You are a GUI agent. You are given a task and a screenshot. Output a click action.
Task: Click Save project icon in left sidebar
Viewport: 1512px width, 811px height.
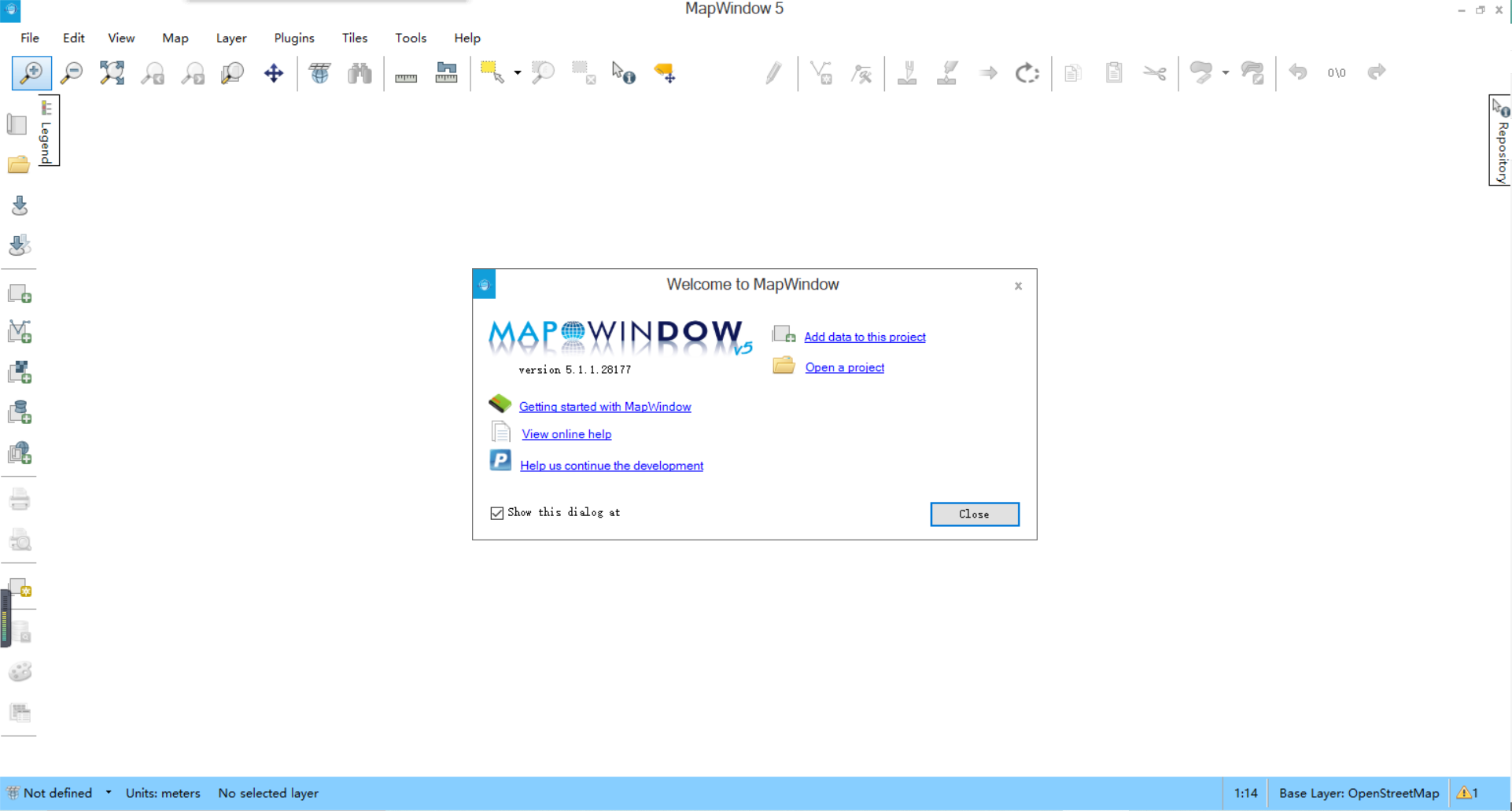[x=20, y=205]
